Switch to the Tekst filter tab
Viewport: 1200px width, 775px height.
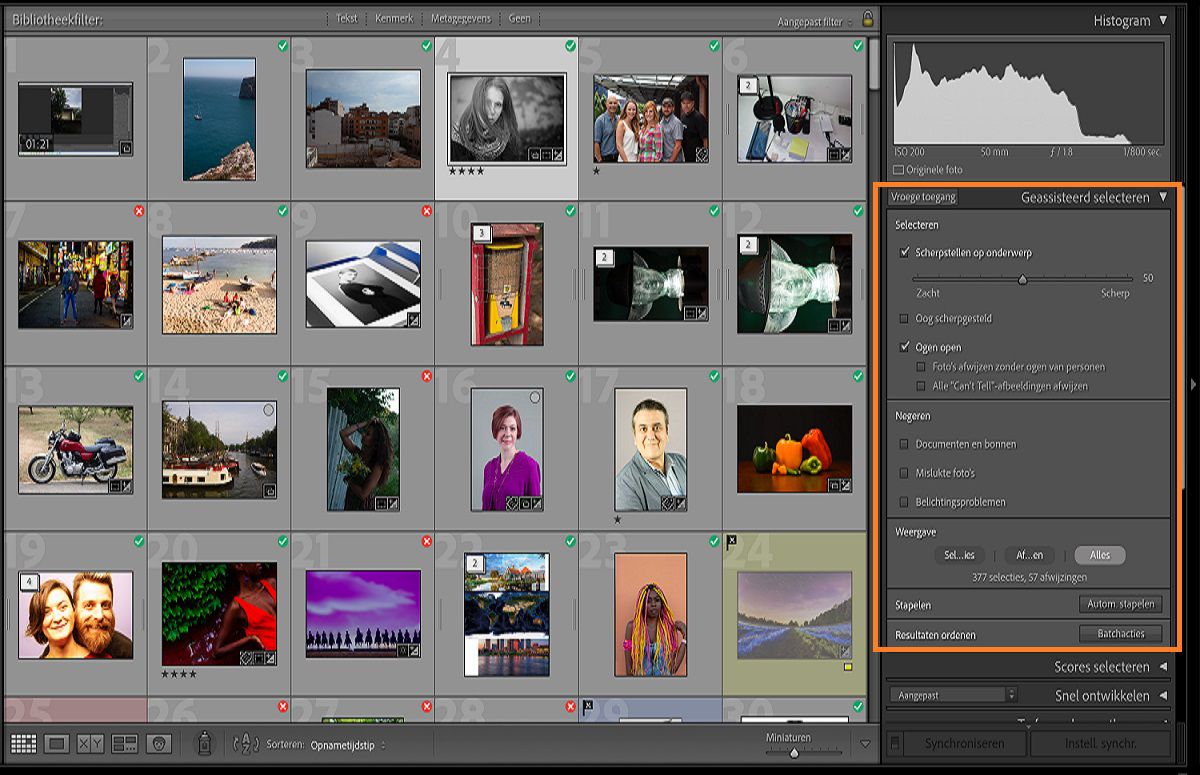pos(345,18)
